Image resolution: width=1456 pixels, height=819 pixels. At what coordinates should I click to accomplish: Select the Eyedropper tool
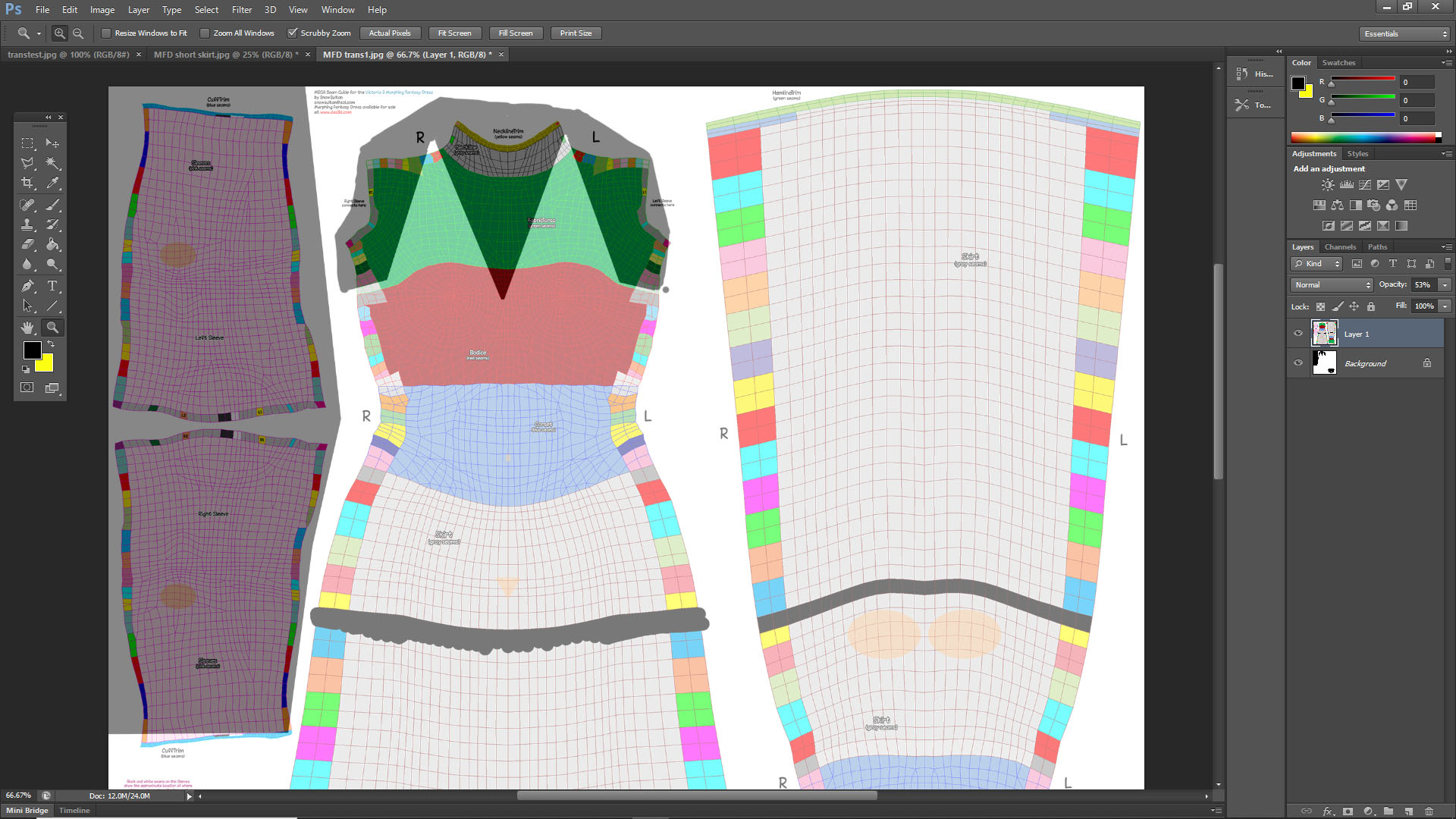click(52, 184)
